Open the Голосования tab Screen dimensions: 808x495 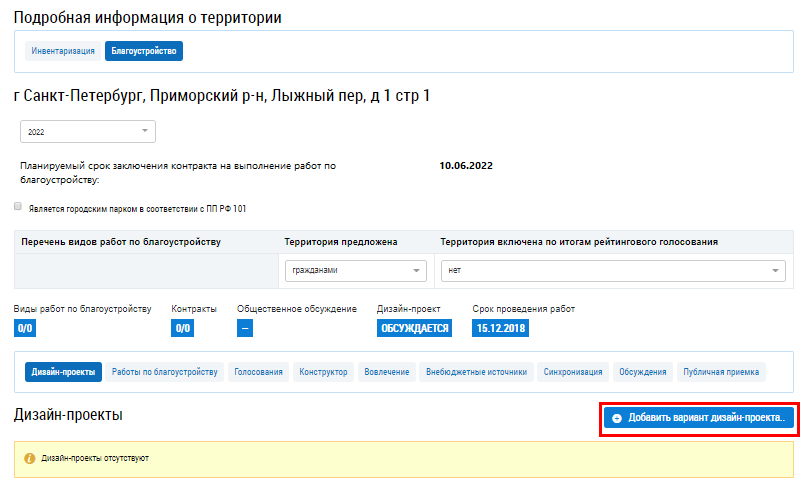coord(259,372)
